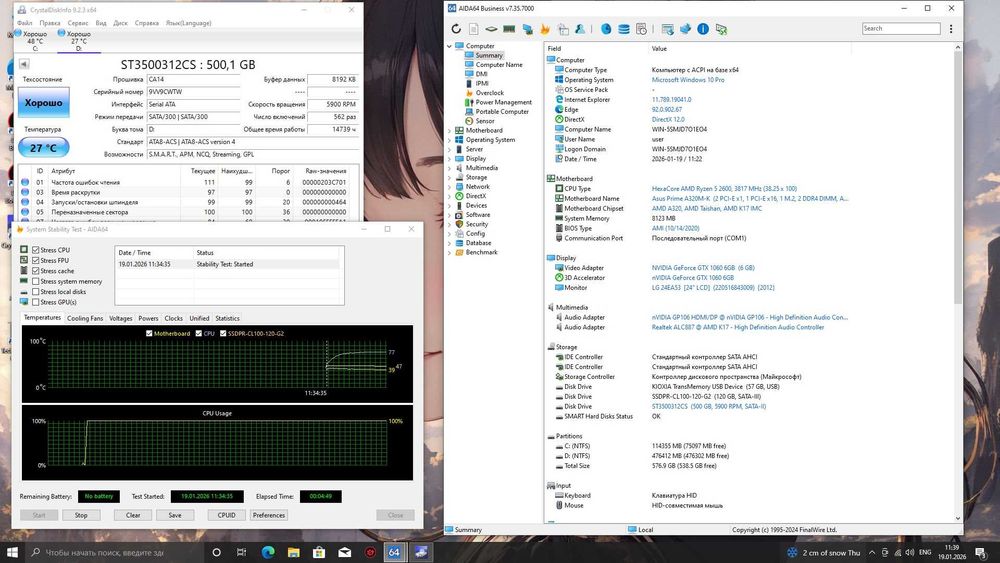The image size is (1000, 563).
Task: Enable Stress system memory checkbox
Action: pyautogui.click(x=36, y=281)
